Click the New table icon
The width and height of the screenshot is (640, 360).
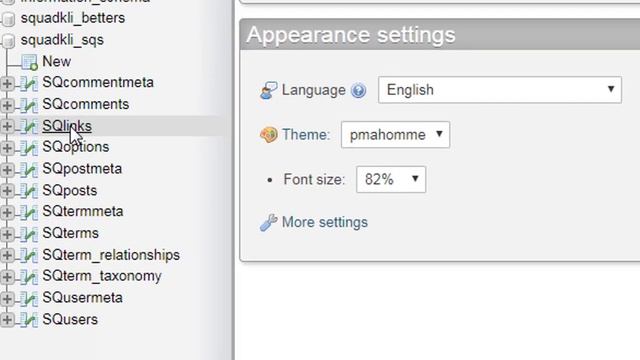tap(29, 62)
